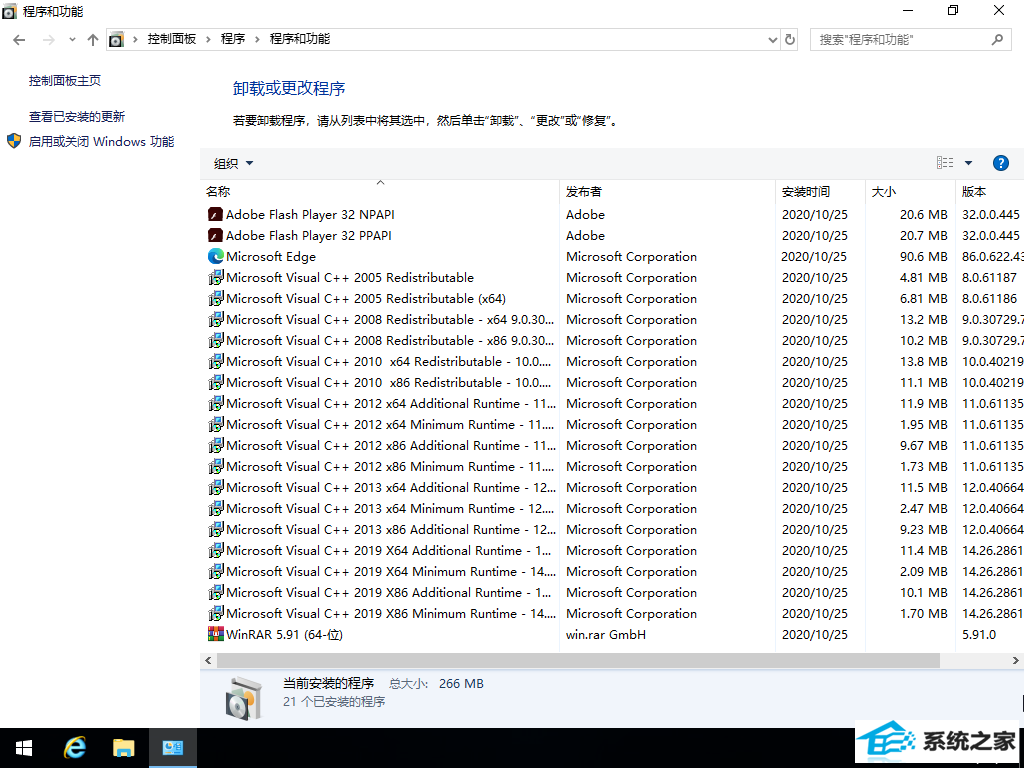Screen dimensions: 1024x768
Task: Select Adobe Flash Player 32 NPAPI icon
Action: [216, 214]
